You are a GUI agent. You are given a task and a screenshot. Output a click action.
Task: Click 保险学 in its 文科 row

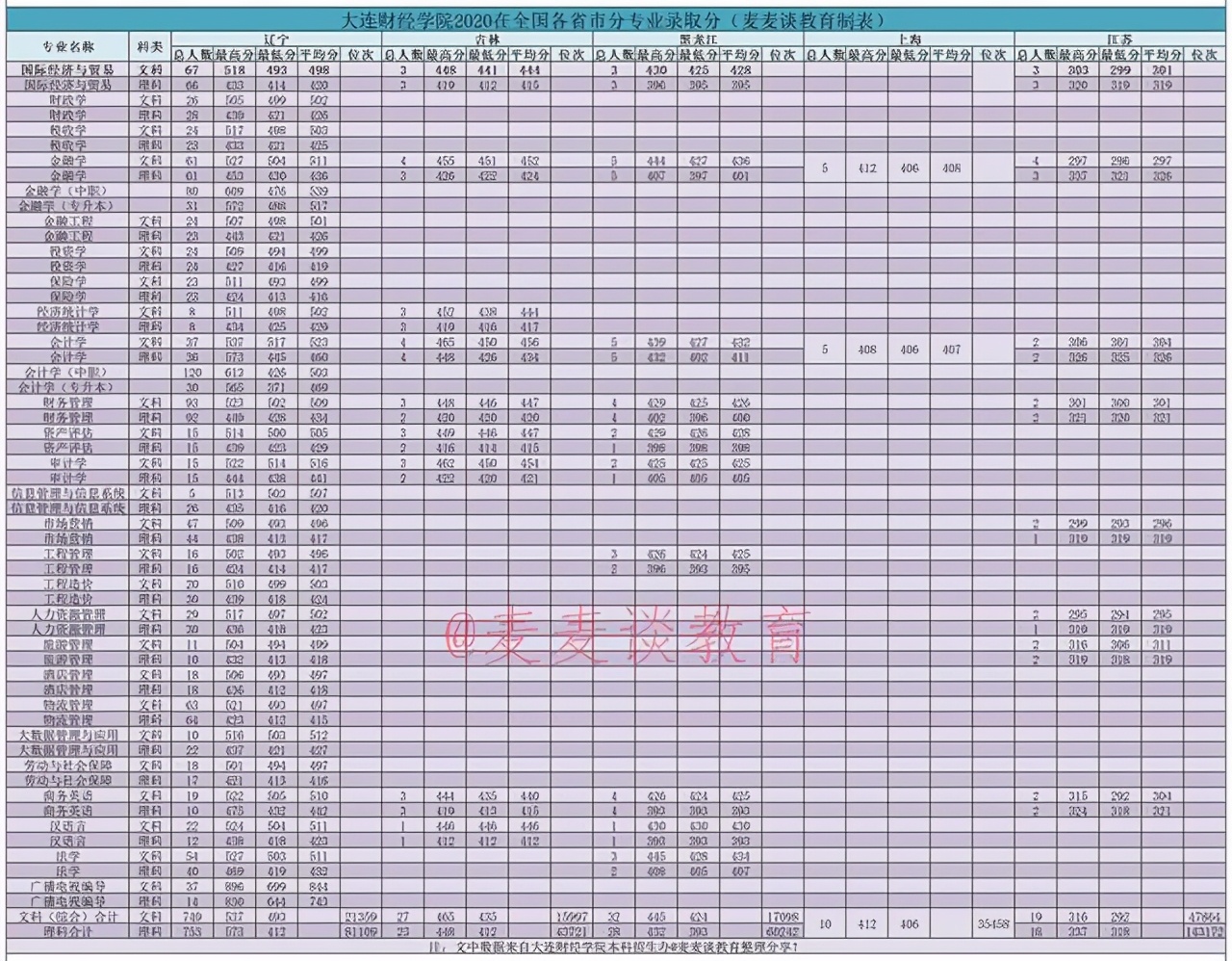pyautogui.click(x=68, y=281)
